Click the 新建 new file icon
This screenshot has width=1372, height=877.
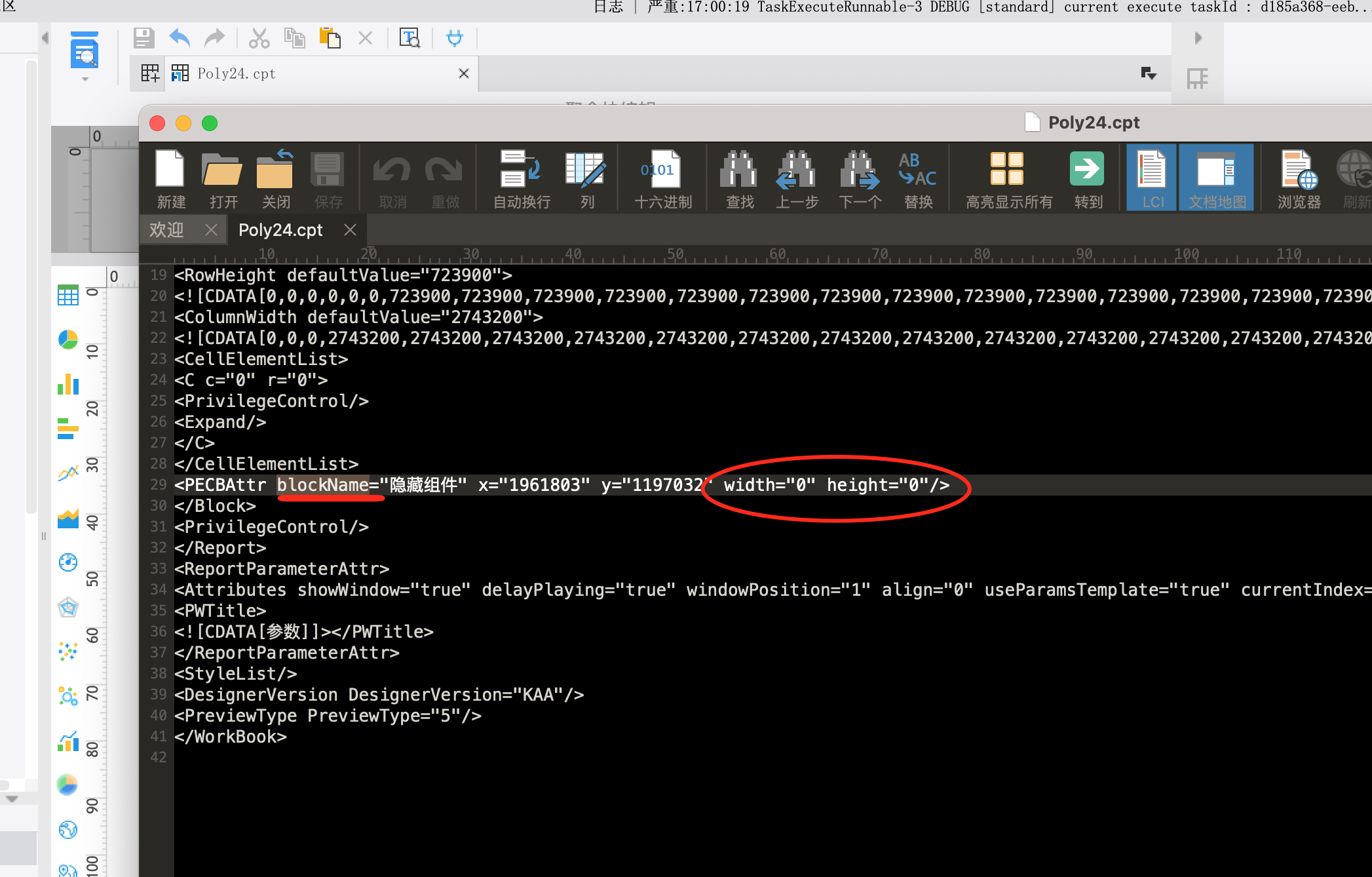(x=171, y=178)
